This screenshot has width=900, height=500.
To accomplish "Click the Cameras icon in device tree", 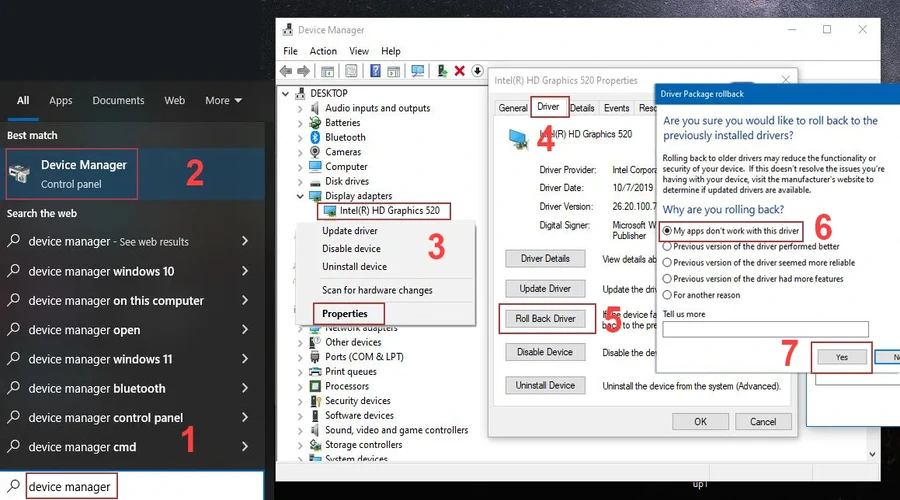I will [315, 152].
